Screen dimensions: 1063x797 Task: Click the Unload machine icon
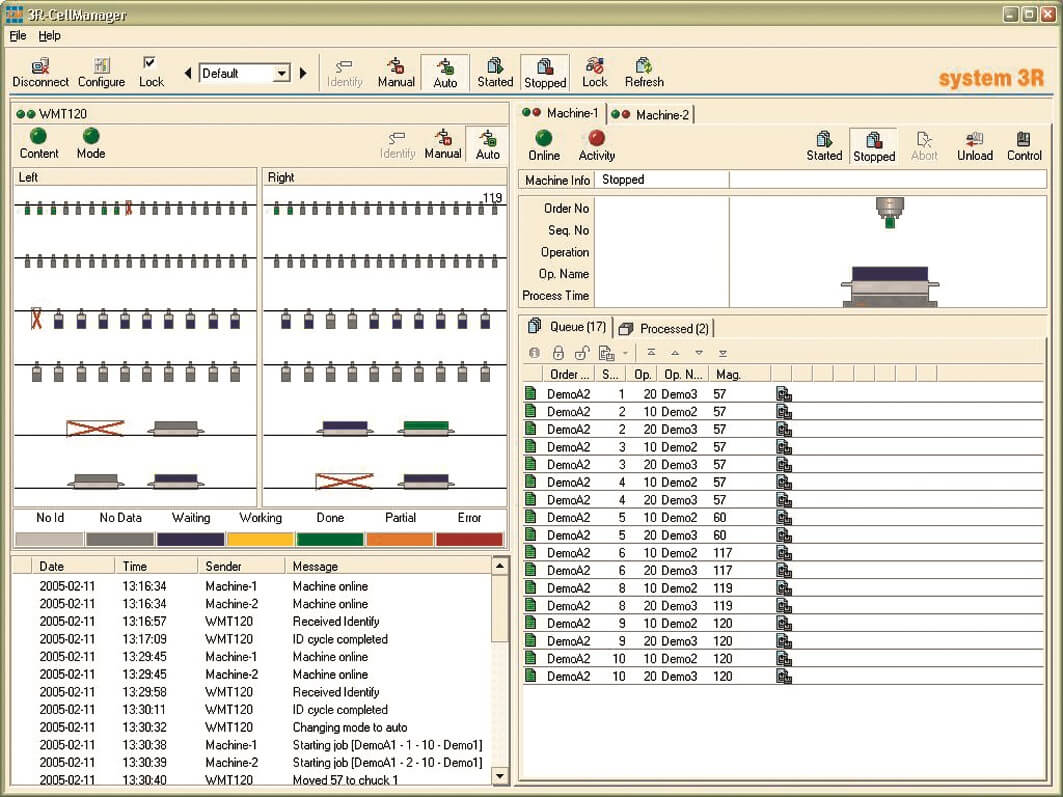(974, 146)
